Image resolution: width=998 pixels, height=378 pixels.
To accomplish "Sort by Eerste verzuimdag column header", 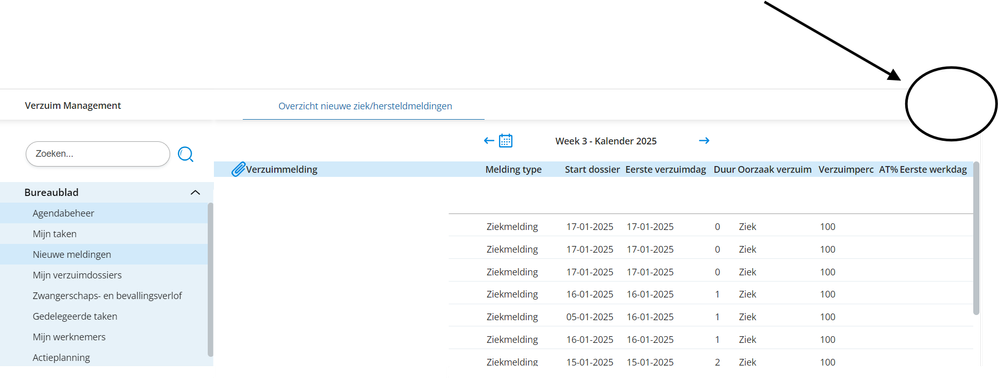I will point(665,169).
